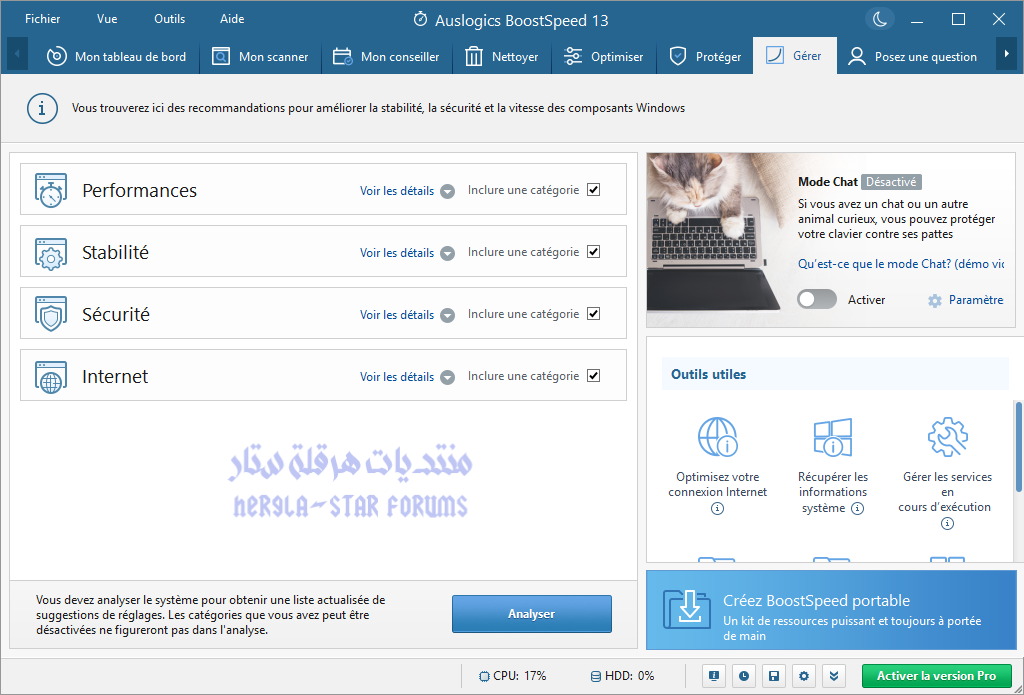
Task: Click the Paramètre gear icon
Action: click(x=935, y=300)
